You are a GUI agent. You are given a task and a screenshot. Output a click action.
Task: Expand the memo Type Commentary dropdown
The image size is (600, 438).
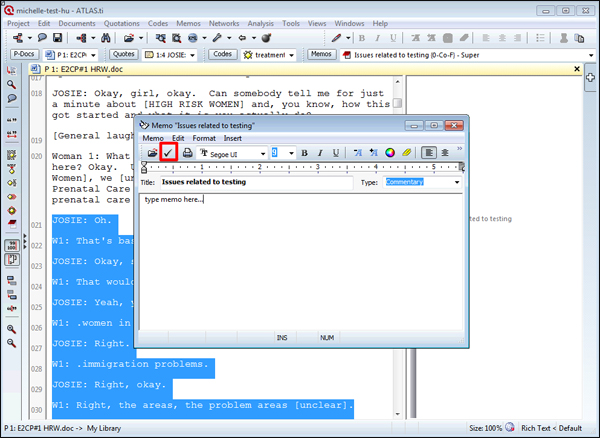pos(457,183)
